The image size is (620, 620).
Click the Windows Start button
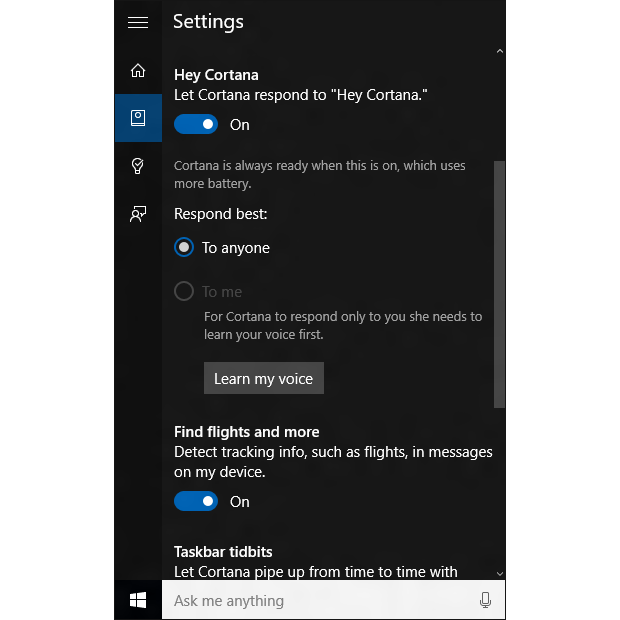[138, 600]
